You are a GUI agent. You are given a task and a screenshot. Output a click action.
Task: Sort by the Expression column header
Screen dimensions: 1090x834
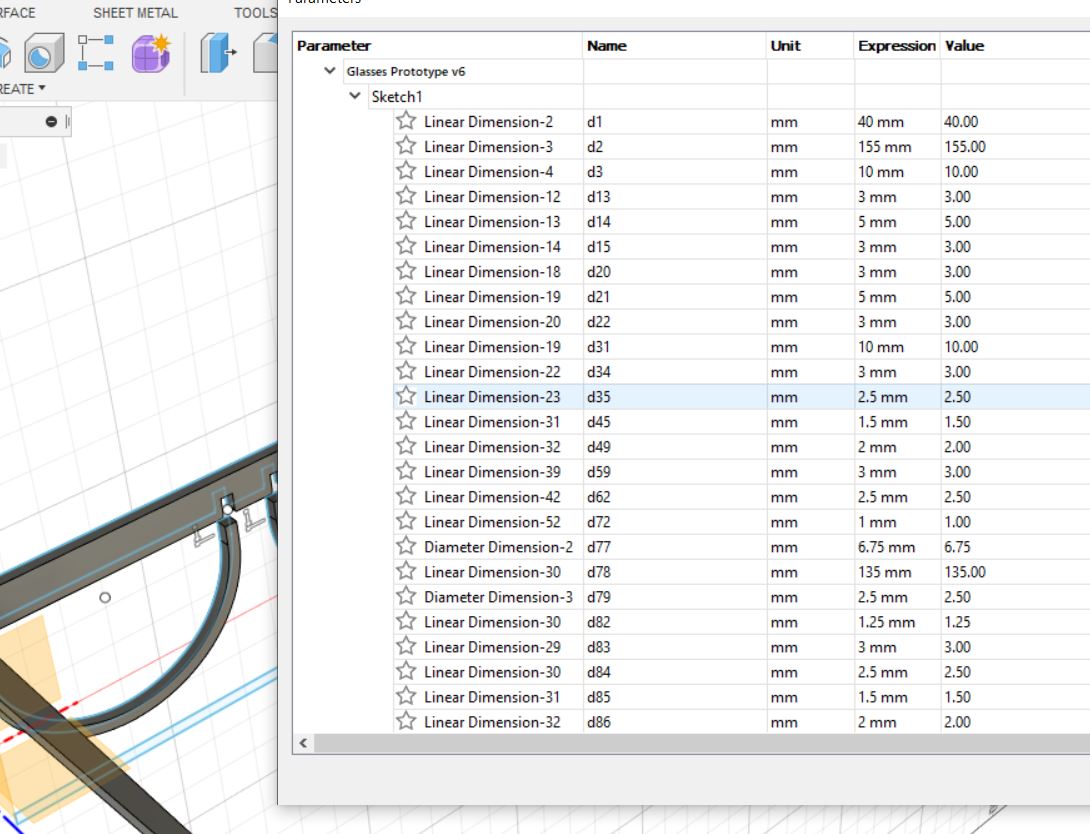(897, 46)
